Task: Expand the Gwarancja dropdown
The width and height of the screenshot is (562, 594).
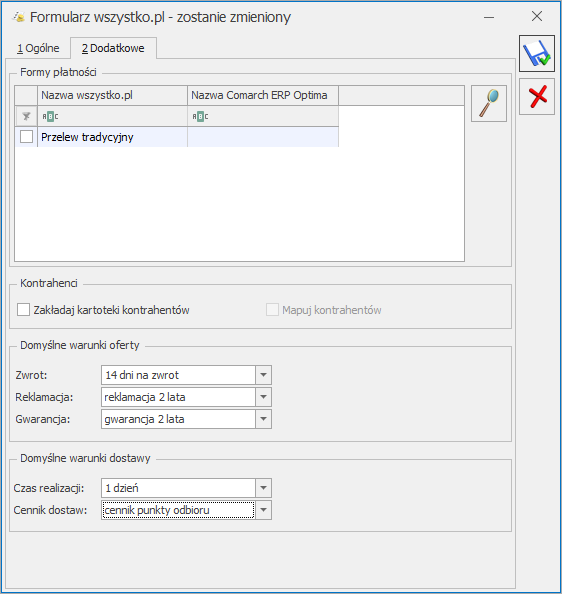Action: (x=264, y=419)
